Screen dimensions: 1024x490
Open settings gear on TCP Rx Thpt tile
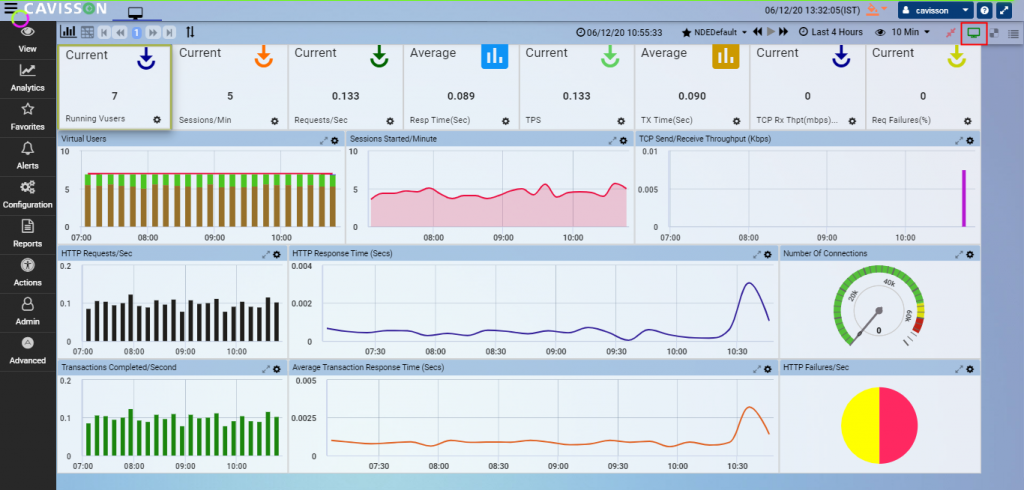click(x=852, y=121)
